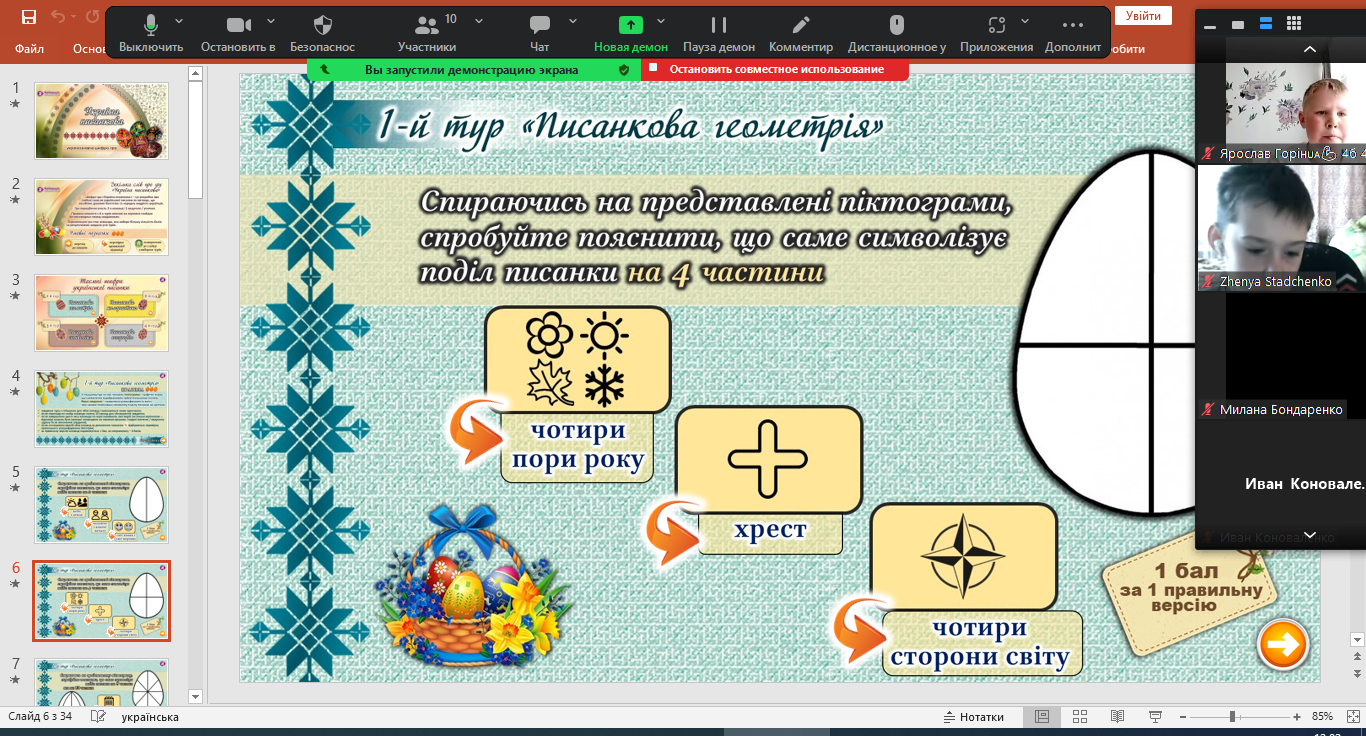Open the Файл menu in PowerPoint
Screen dimensions: 1366x736
(x=30, y=48)
